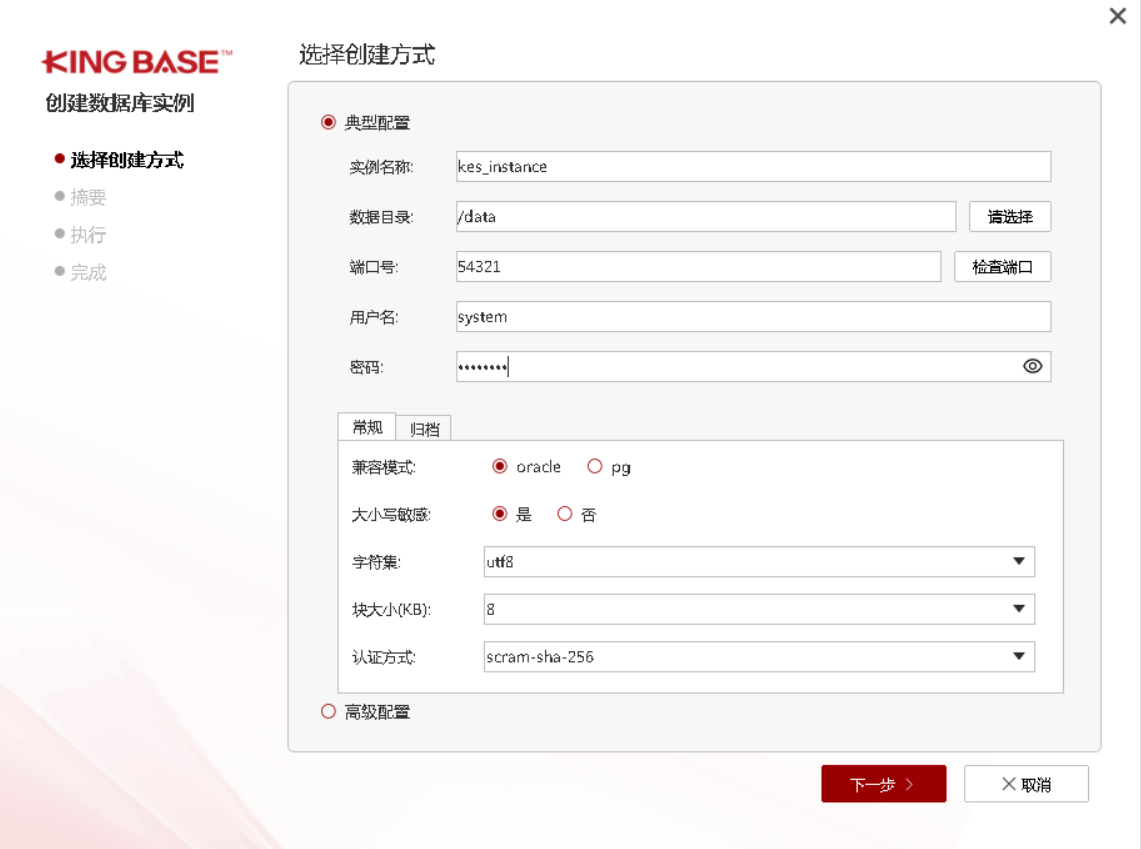Choose oracle compatibility mode
Viewport: 1141px width, 849px height.
tap(500, 467)
